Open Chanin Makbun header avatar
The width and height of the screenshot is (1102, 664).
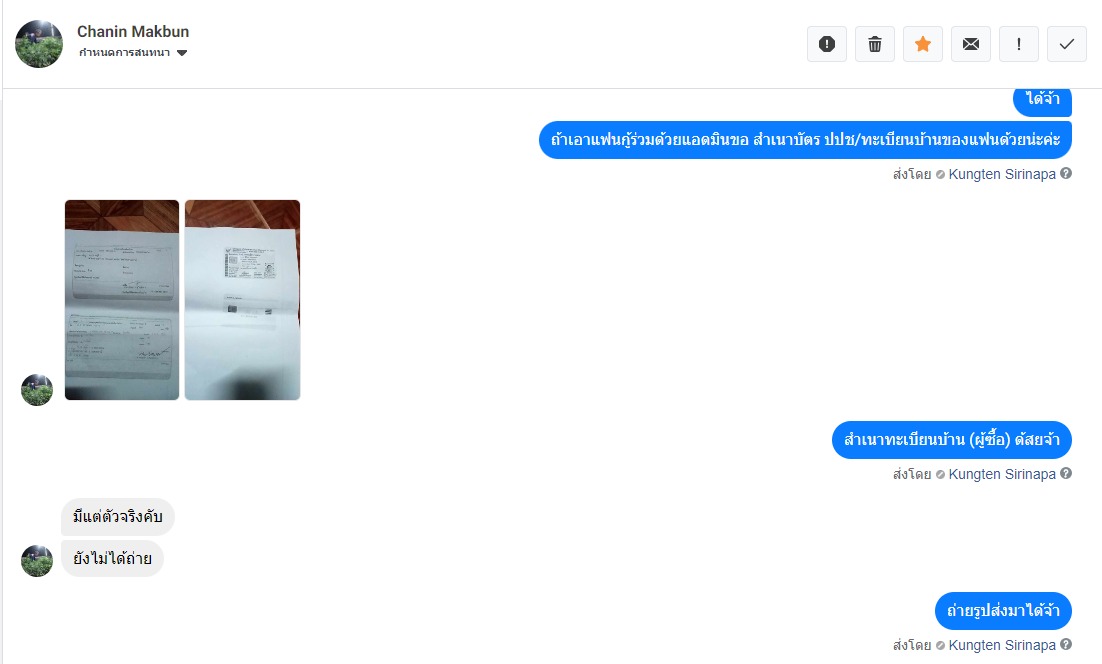click(39, 44)
